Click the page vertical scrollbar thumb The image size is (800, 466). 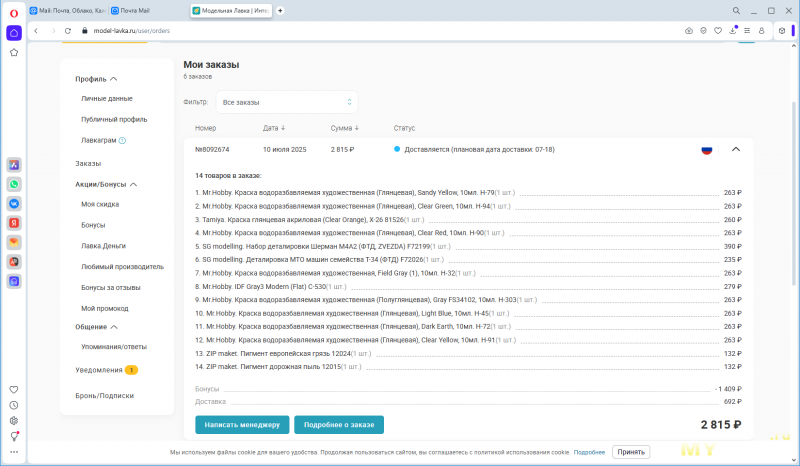point(794,194)
